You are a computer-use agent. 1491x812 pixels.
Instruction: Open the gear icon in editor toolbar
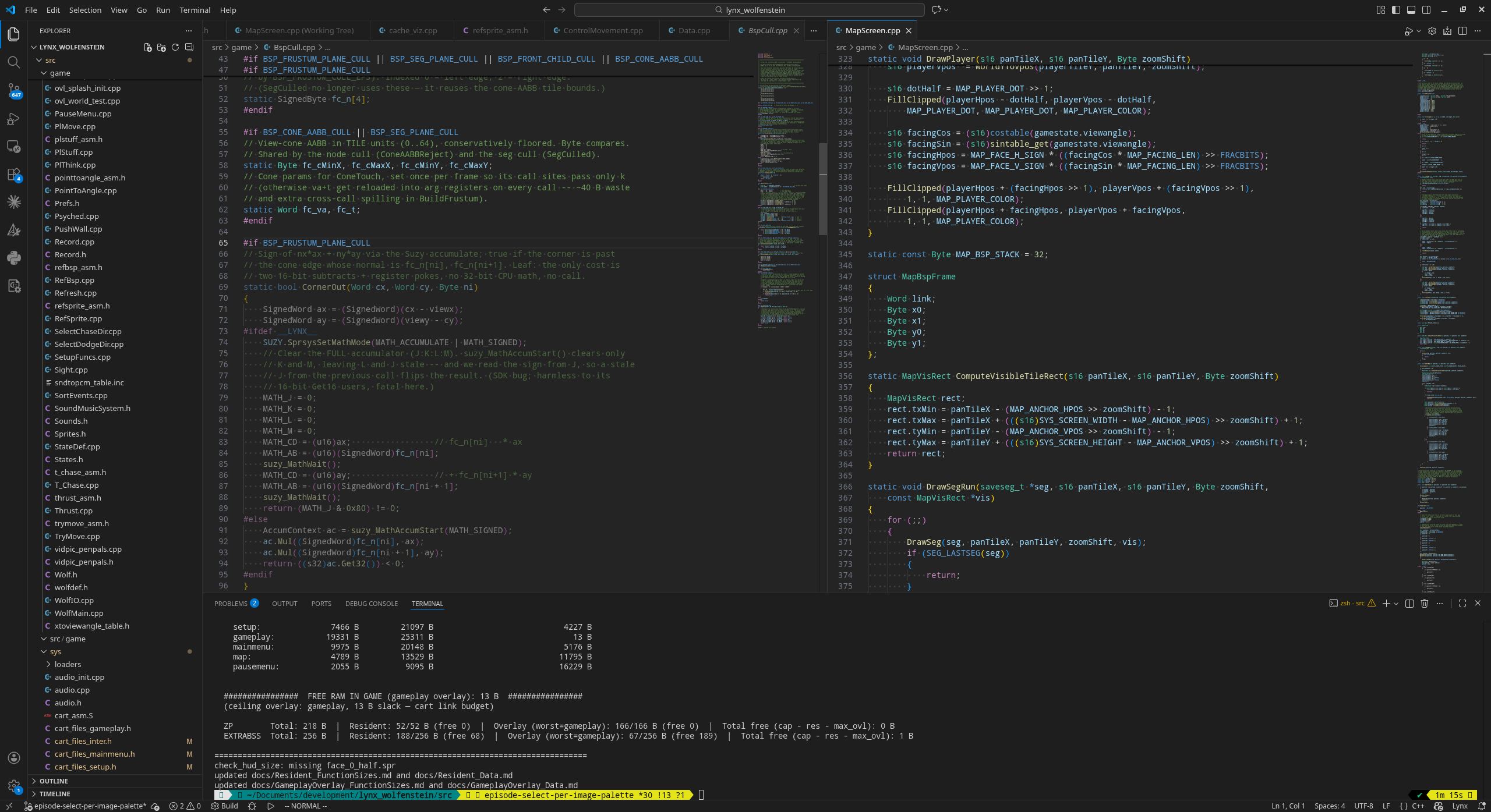click(1432, 31)
